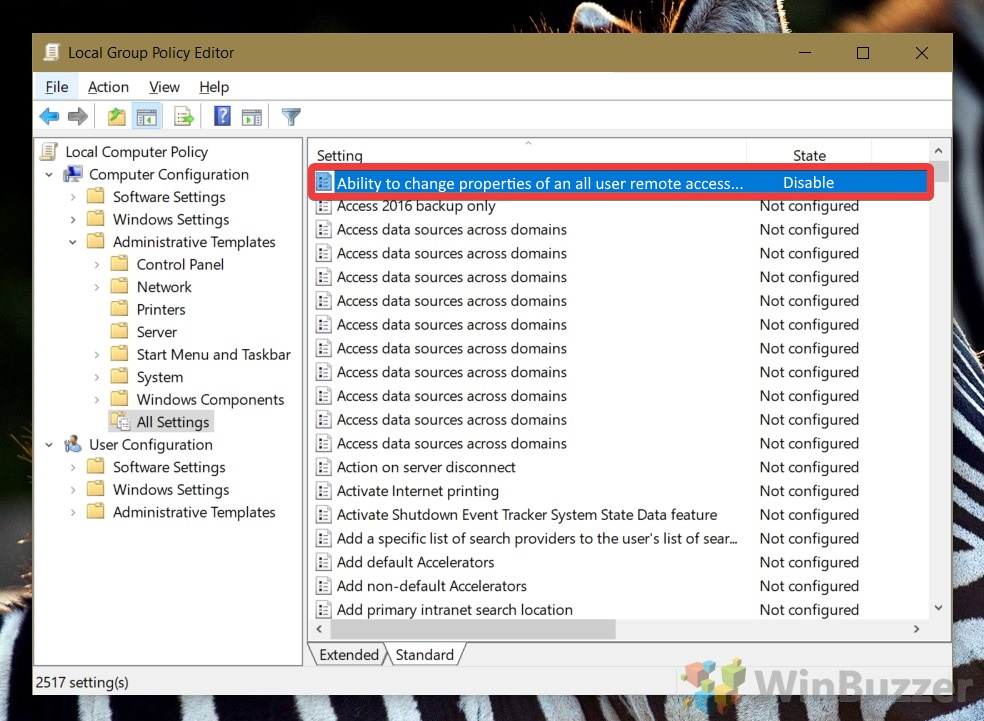Select Software Settings under User Configuration

pyautogui.click(x=169, y=467)
